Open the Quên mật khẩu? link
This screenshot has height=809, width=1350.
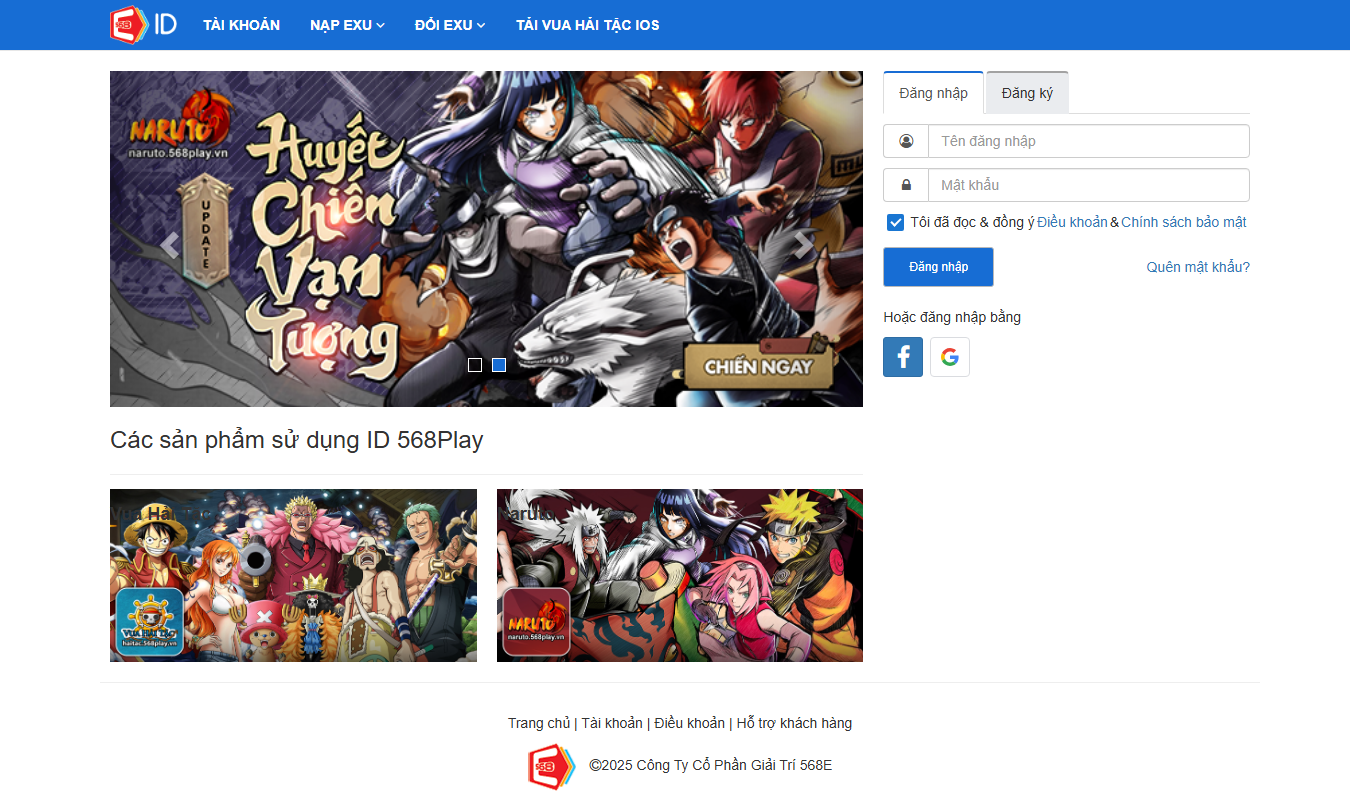pos(1198,267)
